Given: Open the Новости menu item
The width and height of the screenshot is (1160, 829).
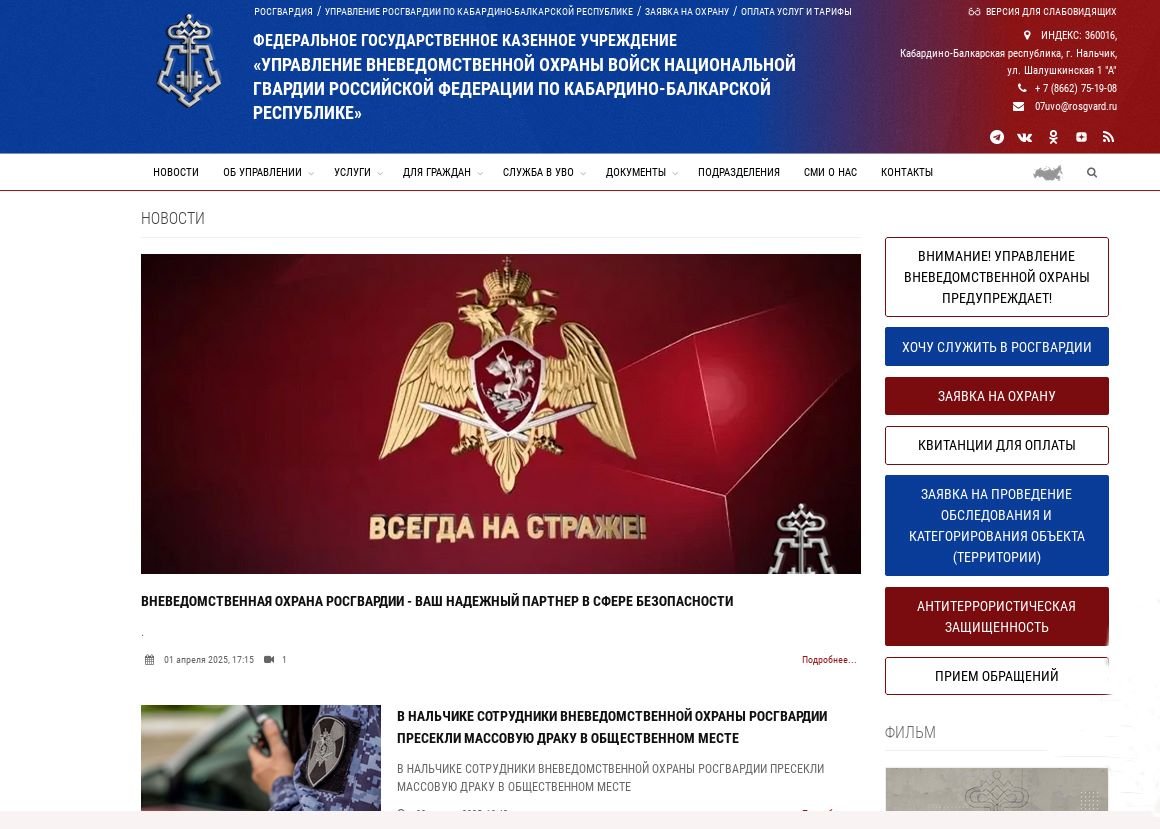Looking at the screenshot, I should (x=176, y=172).
